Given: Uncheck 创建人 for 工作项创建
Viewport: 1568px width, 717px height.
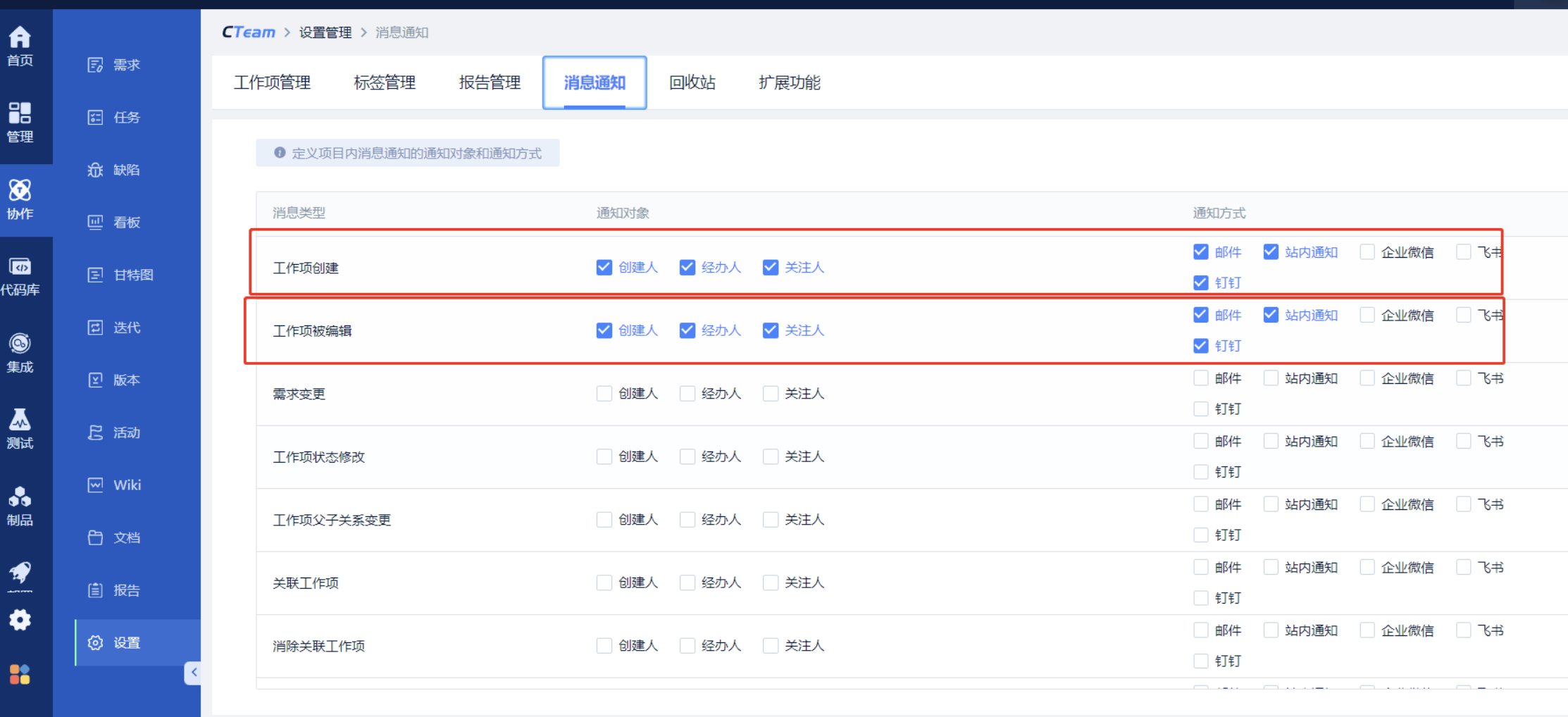Looking at the screenshot, I should point(604,268).
